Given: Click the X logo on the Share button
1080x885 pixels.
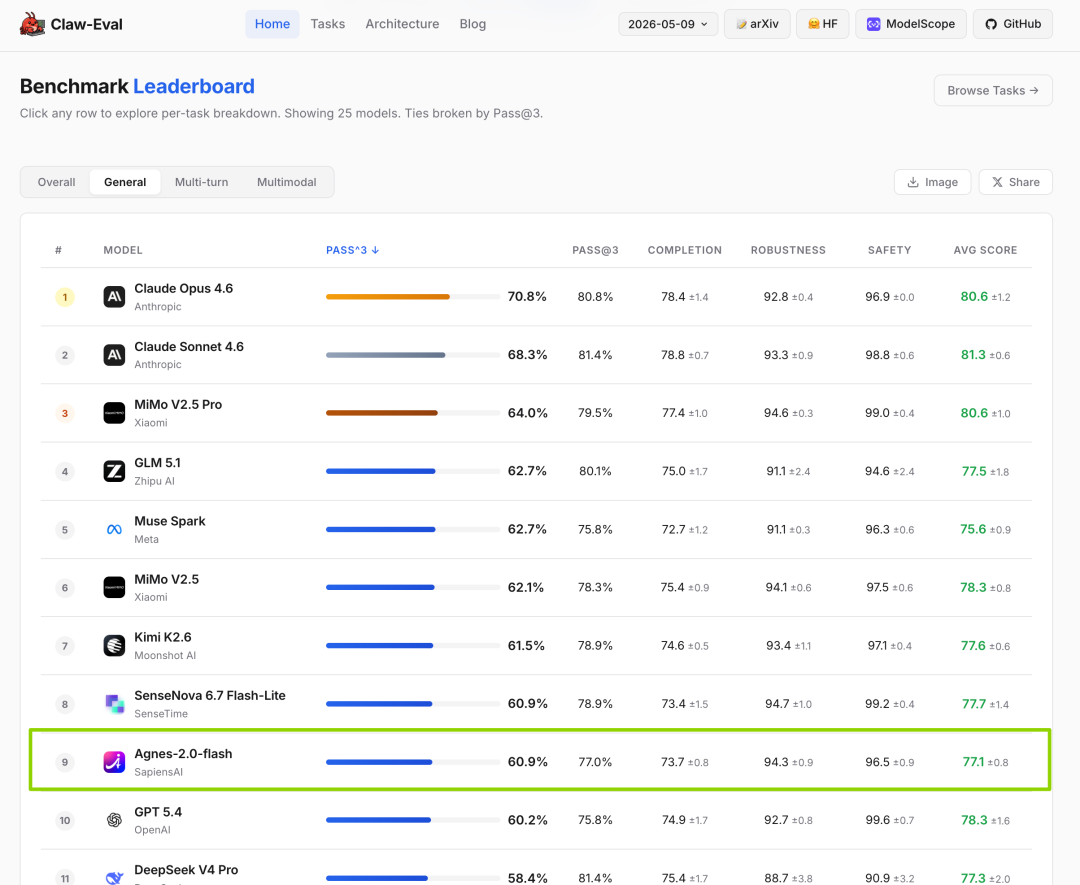Looking at the screenshot, I should [x=997, y=182].
